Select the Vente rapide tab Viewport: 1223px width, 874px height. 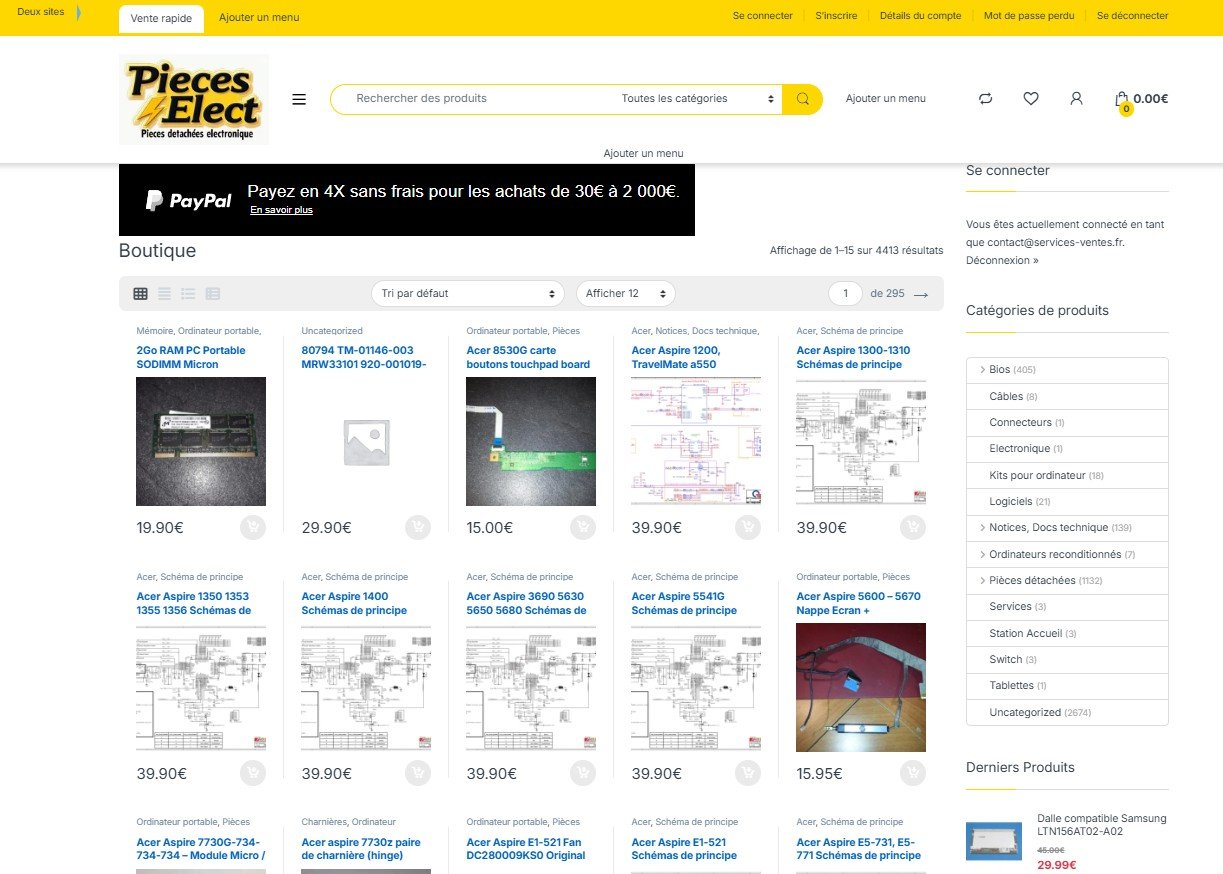[161, 18]
